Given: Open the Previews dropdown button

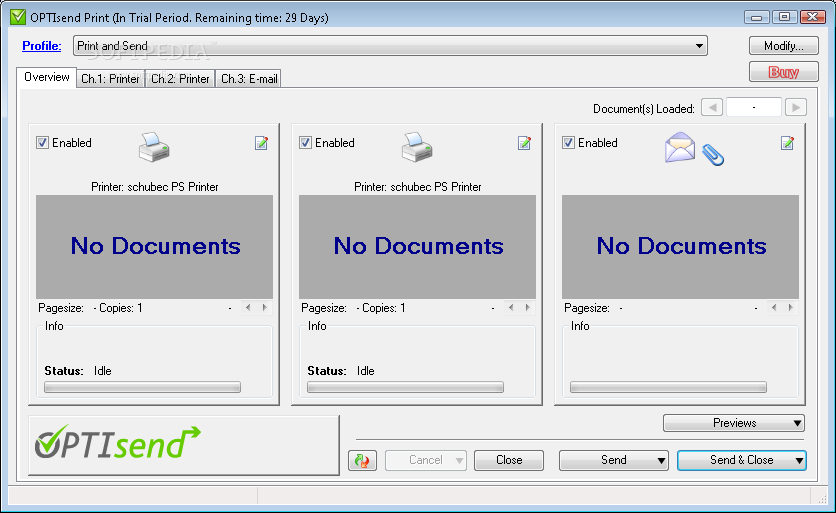Looking at the screenshot, I should tap(734, 423).
